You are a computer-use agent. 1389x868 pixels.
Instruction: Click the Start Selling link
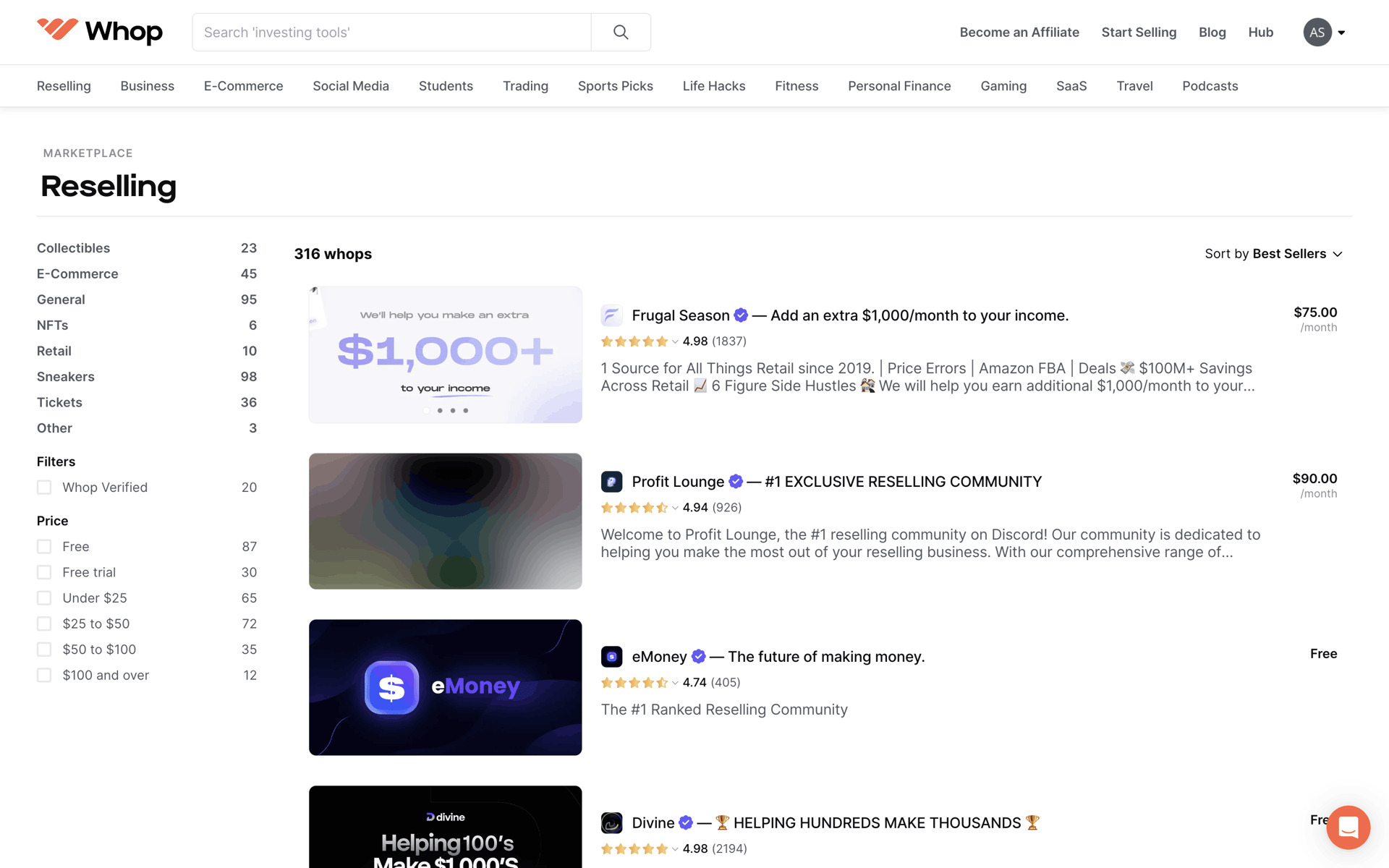tap(1139, 33)
